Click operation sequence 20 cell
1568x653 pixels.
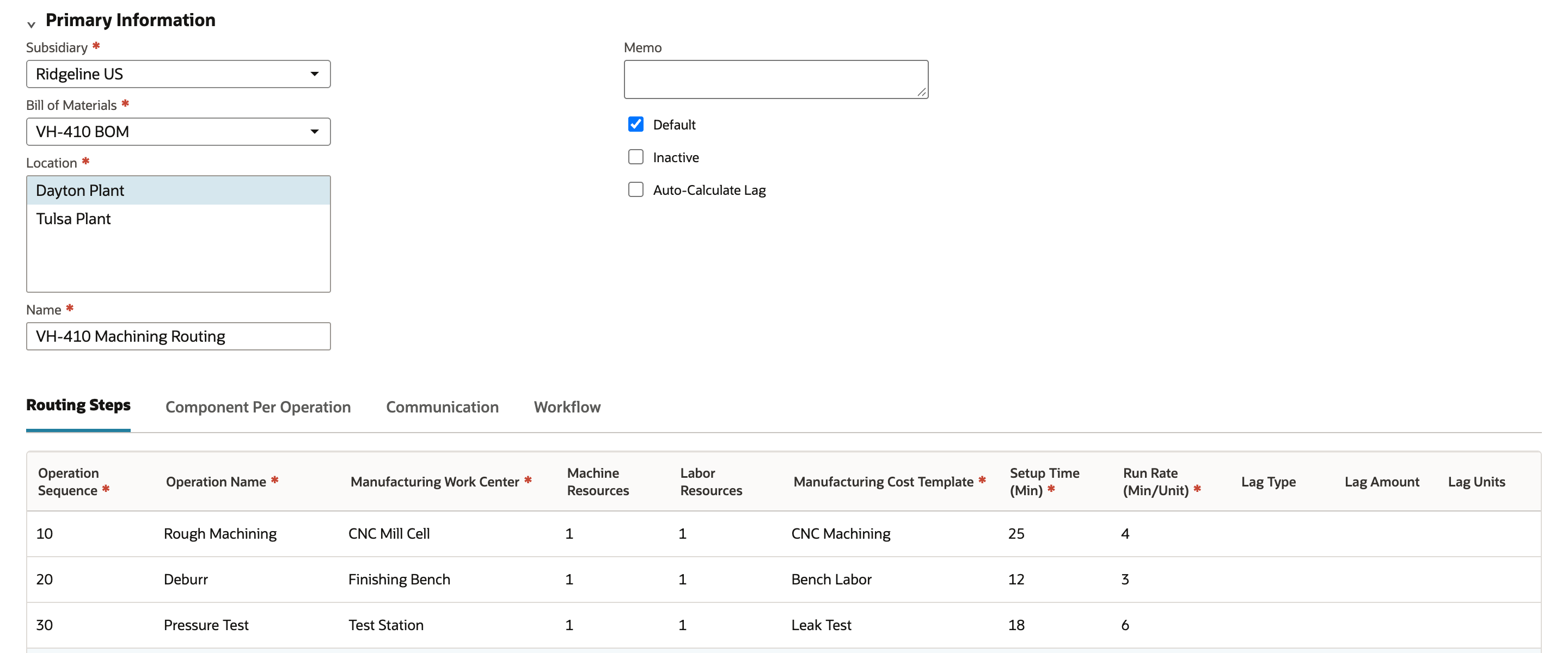(45, 580)
